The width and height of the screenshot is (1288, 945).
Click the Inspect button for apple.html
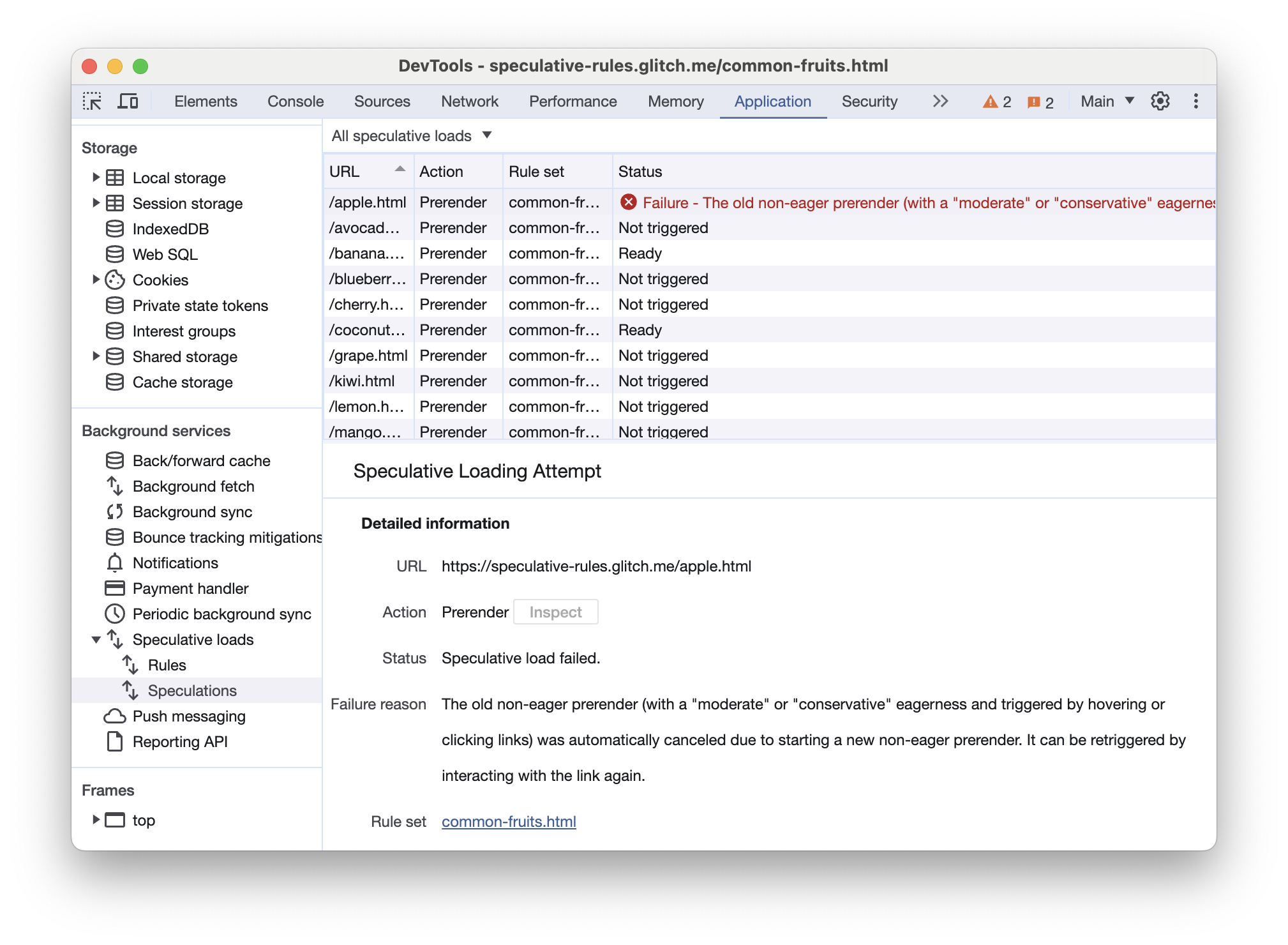point(555,611)
